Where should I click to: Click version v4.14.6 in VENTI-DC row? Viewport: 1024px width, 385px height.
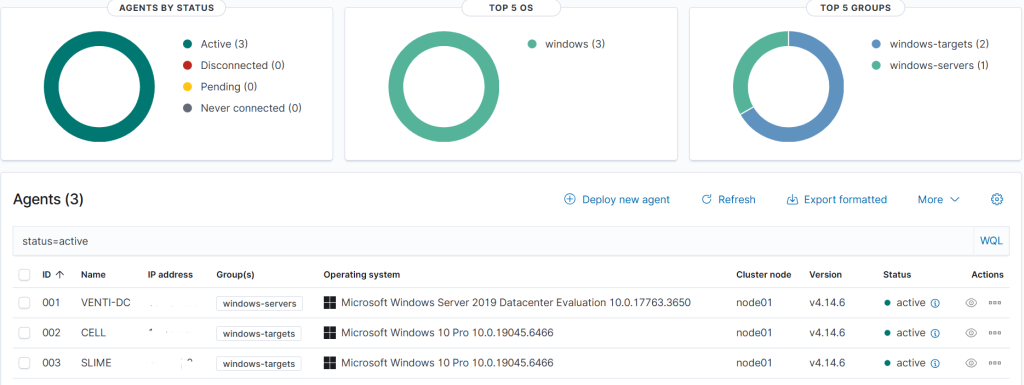827,303
